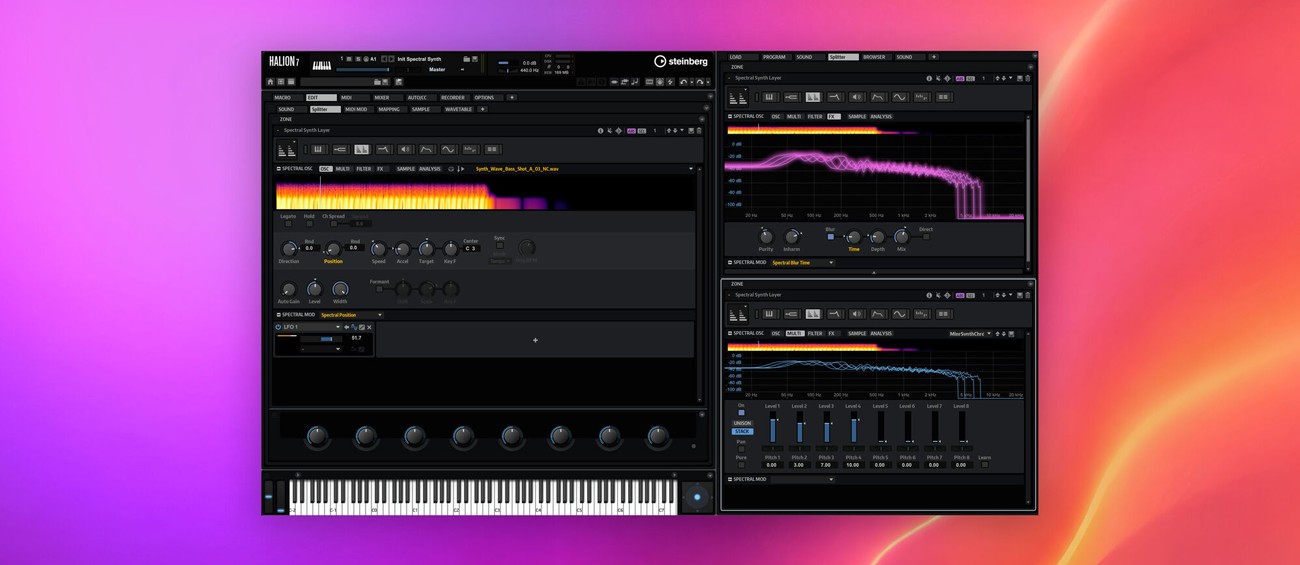The height and width of the screenshot is (565, 1300).
Task: Open the LFO section icon in left layer toolbar
Action: 448,149
